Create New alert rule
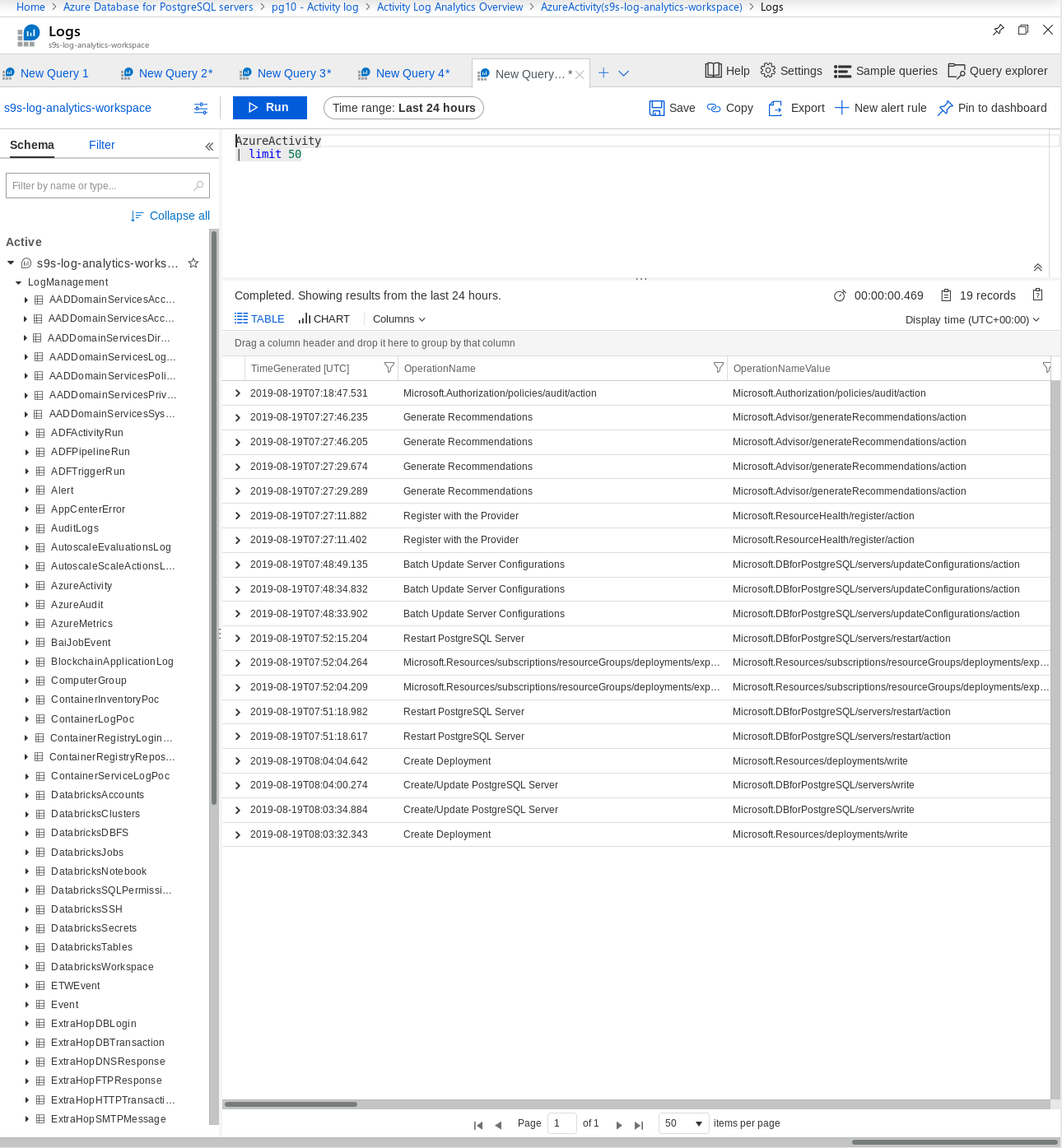Screen dimensions: 1062x1148 tap(880, 108)
